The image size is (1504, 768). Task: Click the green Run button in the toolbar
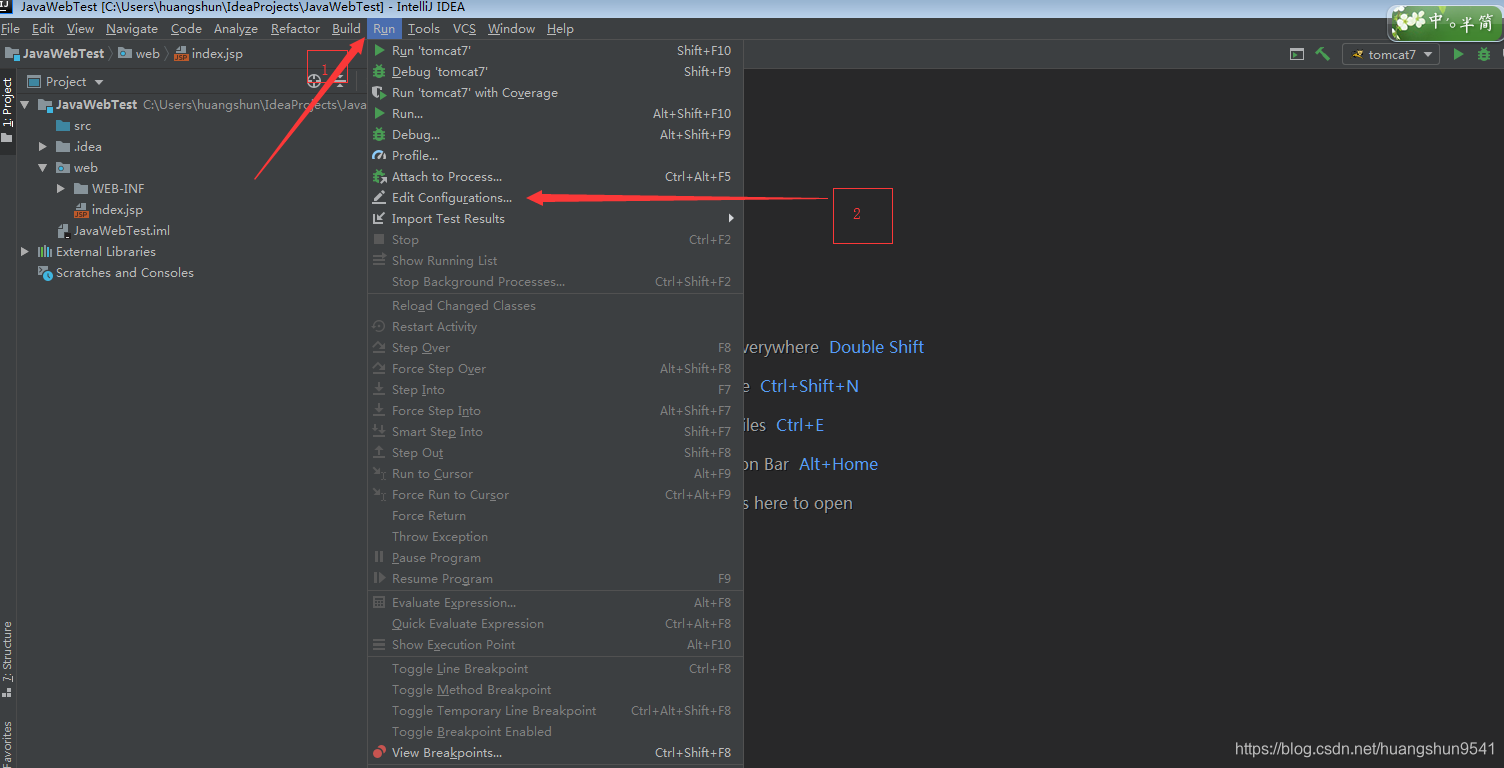tap(1458, 54)
